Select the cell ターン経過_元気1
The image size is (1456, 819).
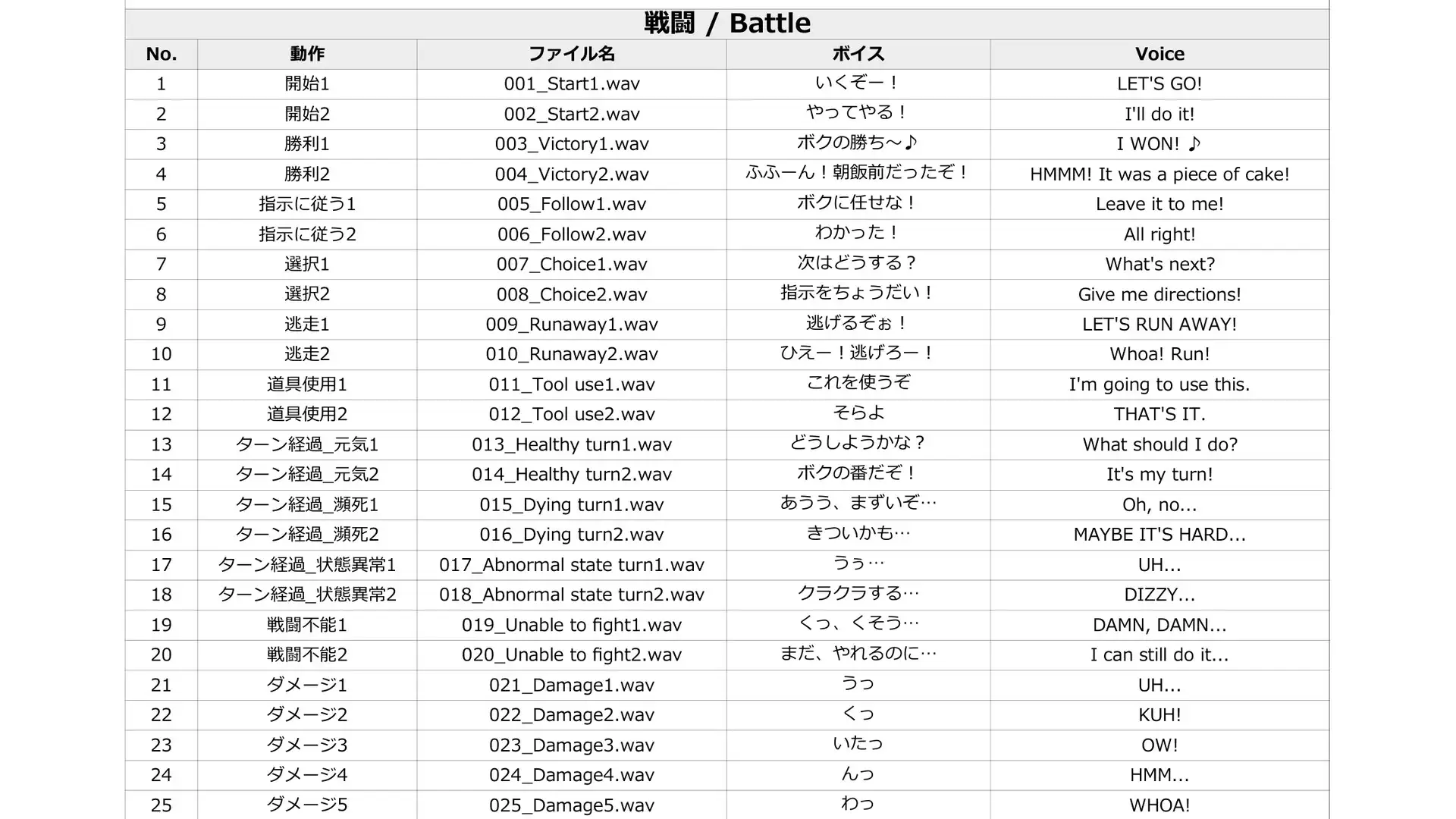tap(307, 444)
